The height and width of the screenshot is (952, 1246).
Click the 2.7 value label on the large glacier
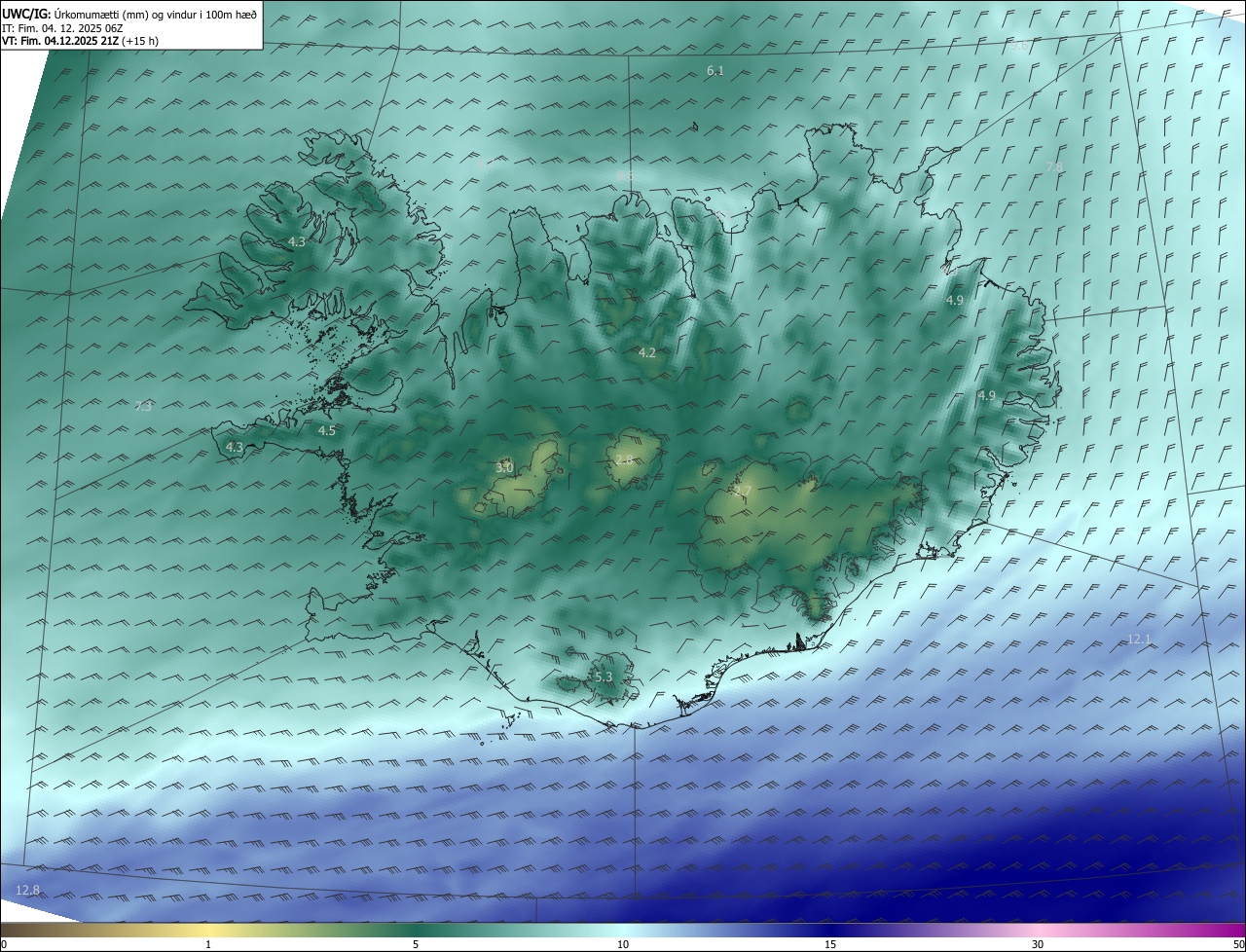(743, 491)
